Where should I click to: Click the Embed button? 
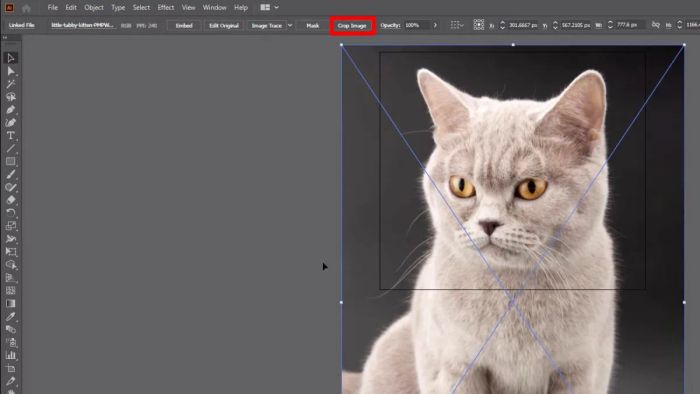pos(184,25)
